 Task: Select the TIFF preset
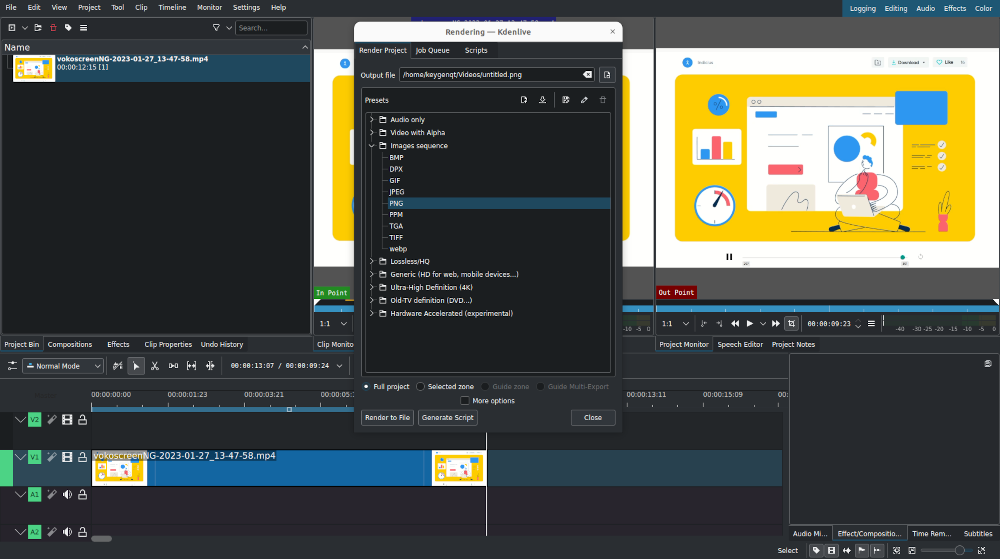(x=396, y=237)
